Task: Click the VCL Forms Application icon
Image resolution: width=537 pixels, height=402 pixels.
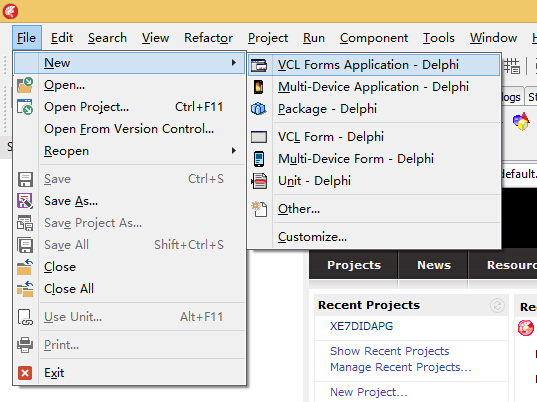Action: pyautogui.click(x=259, y=65)
